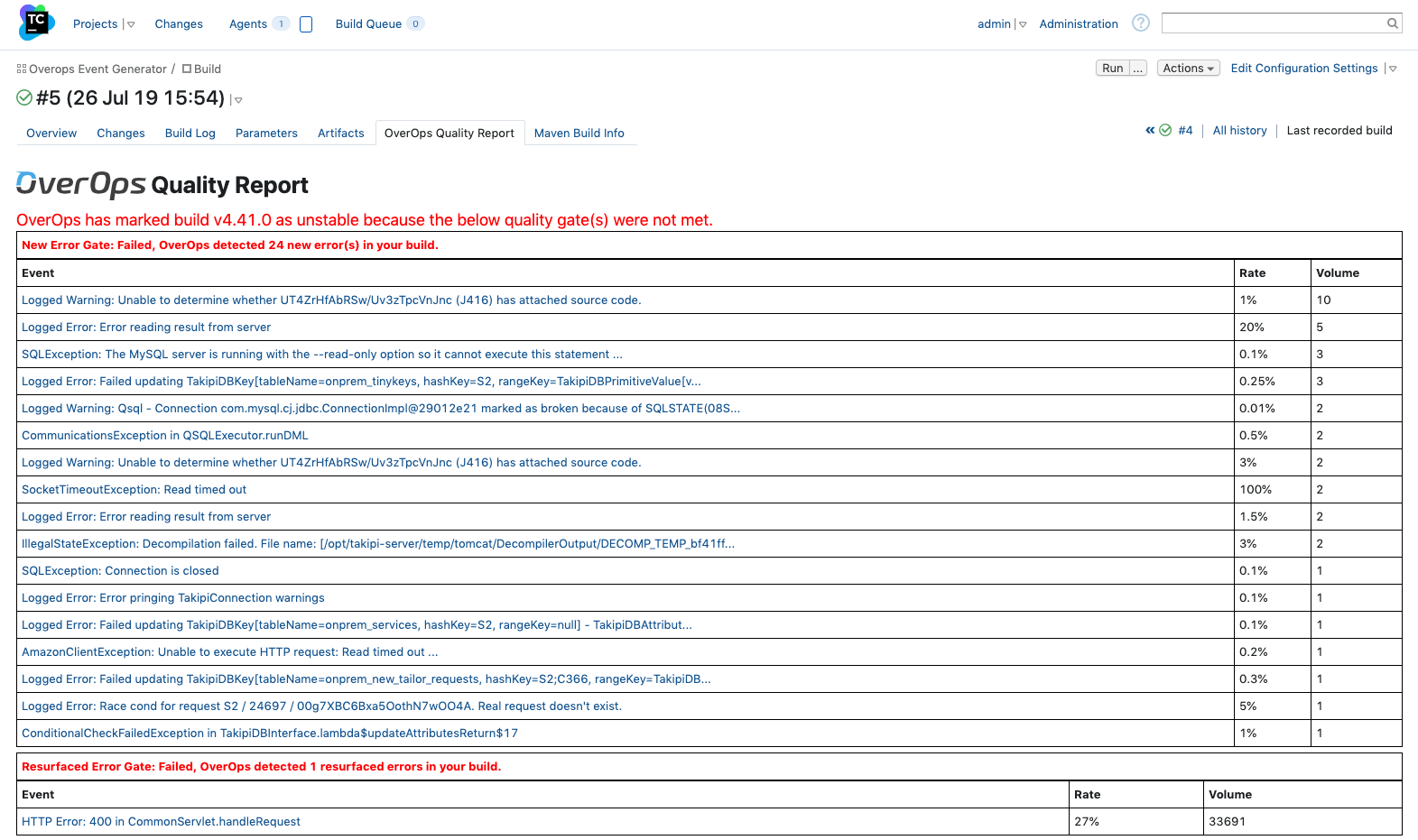Image resolution: width=1418 pixels, height=840 pixels.
Task: Open the admin user dropdown arrow
Action: tap(1023, 24)
